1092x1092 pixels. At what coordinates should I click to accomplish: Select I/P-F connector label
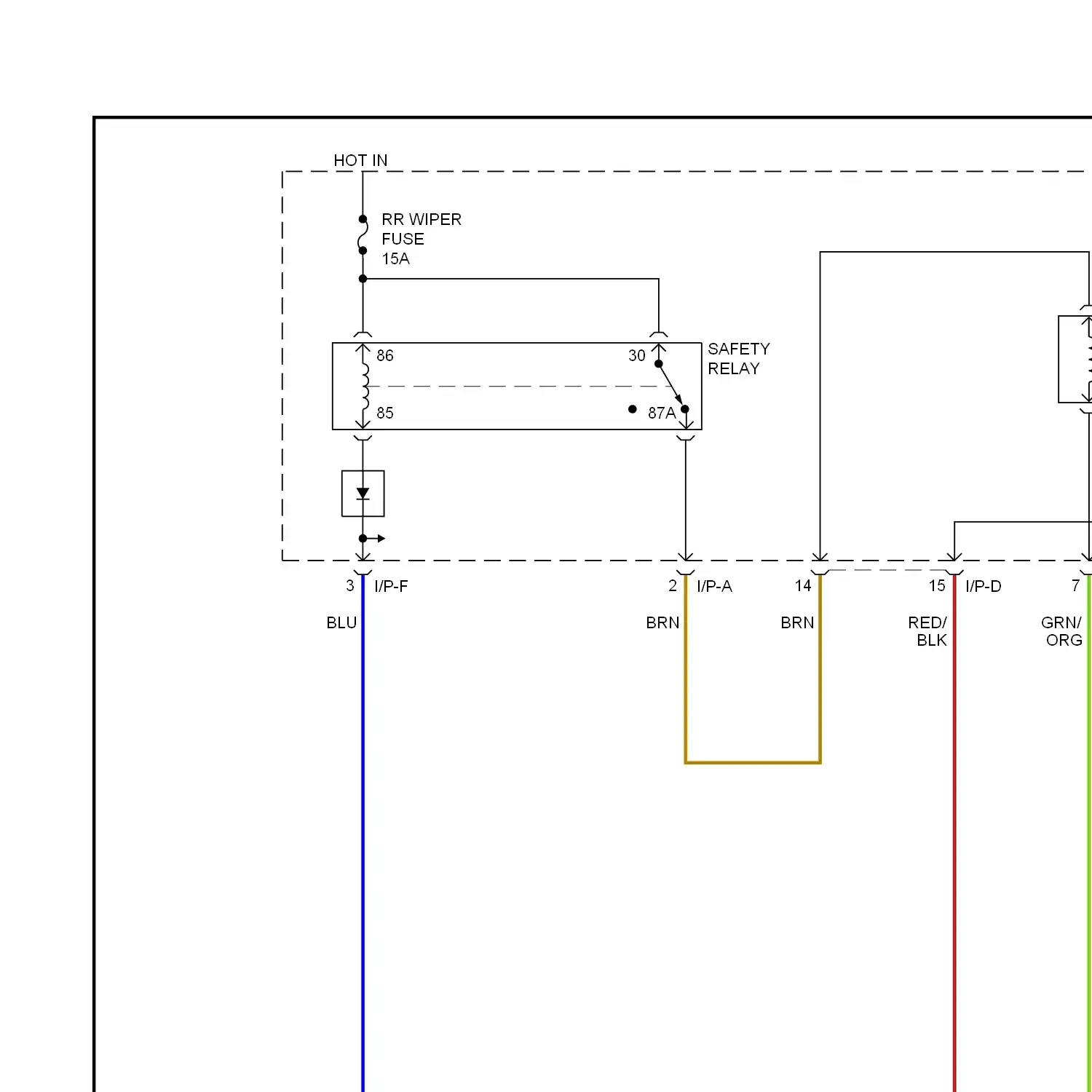coord(391,586)
